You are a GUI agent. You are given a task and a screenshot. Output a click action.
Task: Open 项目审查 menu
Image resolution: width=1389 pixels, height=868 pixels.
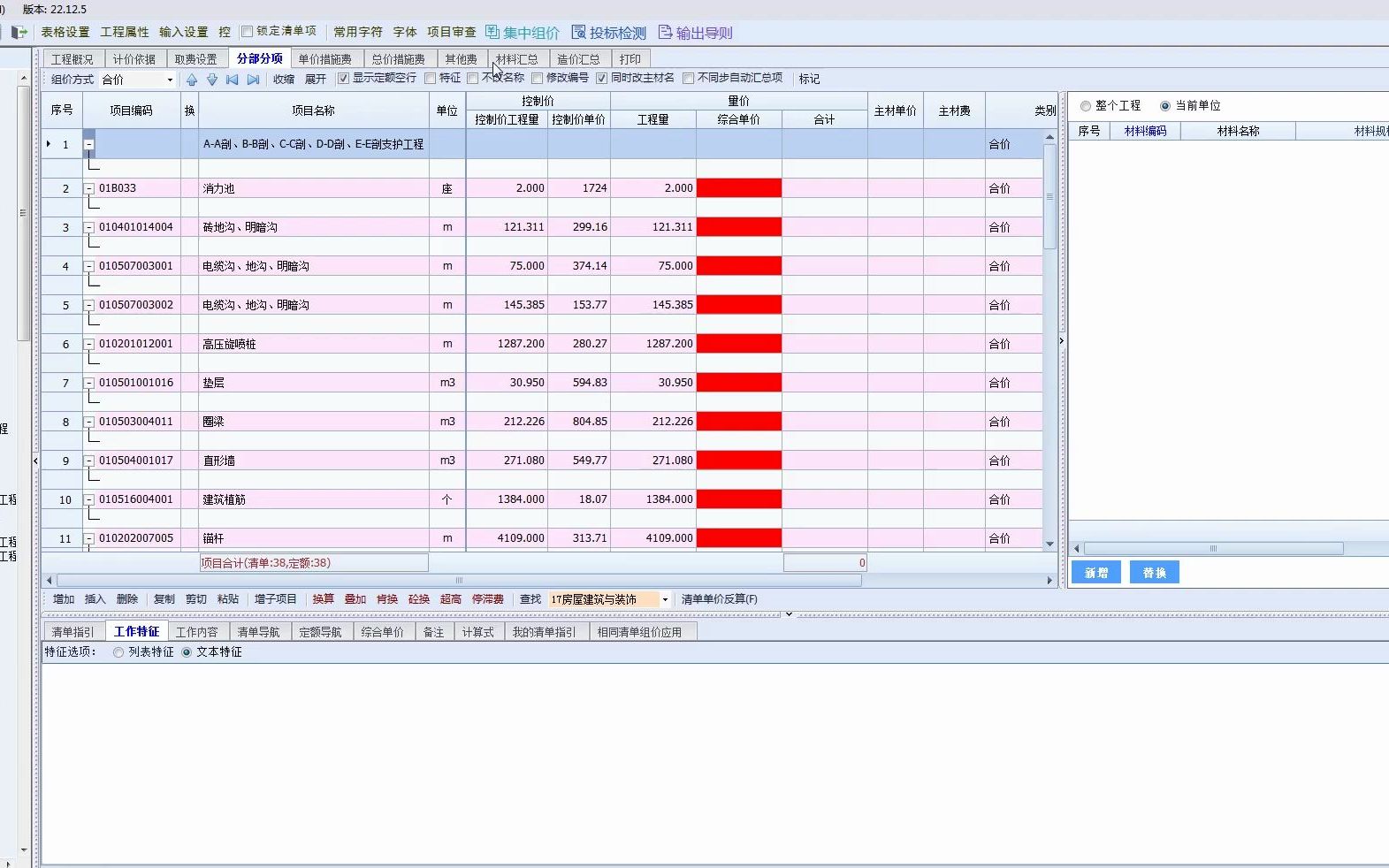[452, 32]
